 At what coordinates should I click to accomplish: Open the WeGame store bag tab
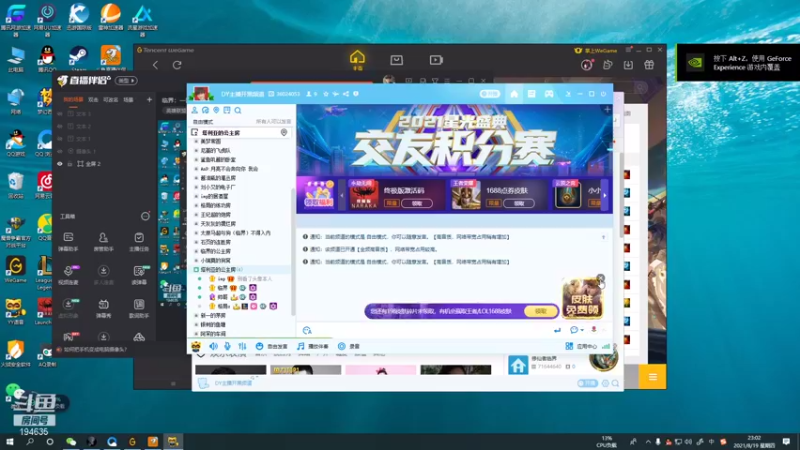pyautogui.click(x=396, y=60)
